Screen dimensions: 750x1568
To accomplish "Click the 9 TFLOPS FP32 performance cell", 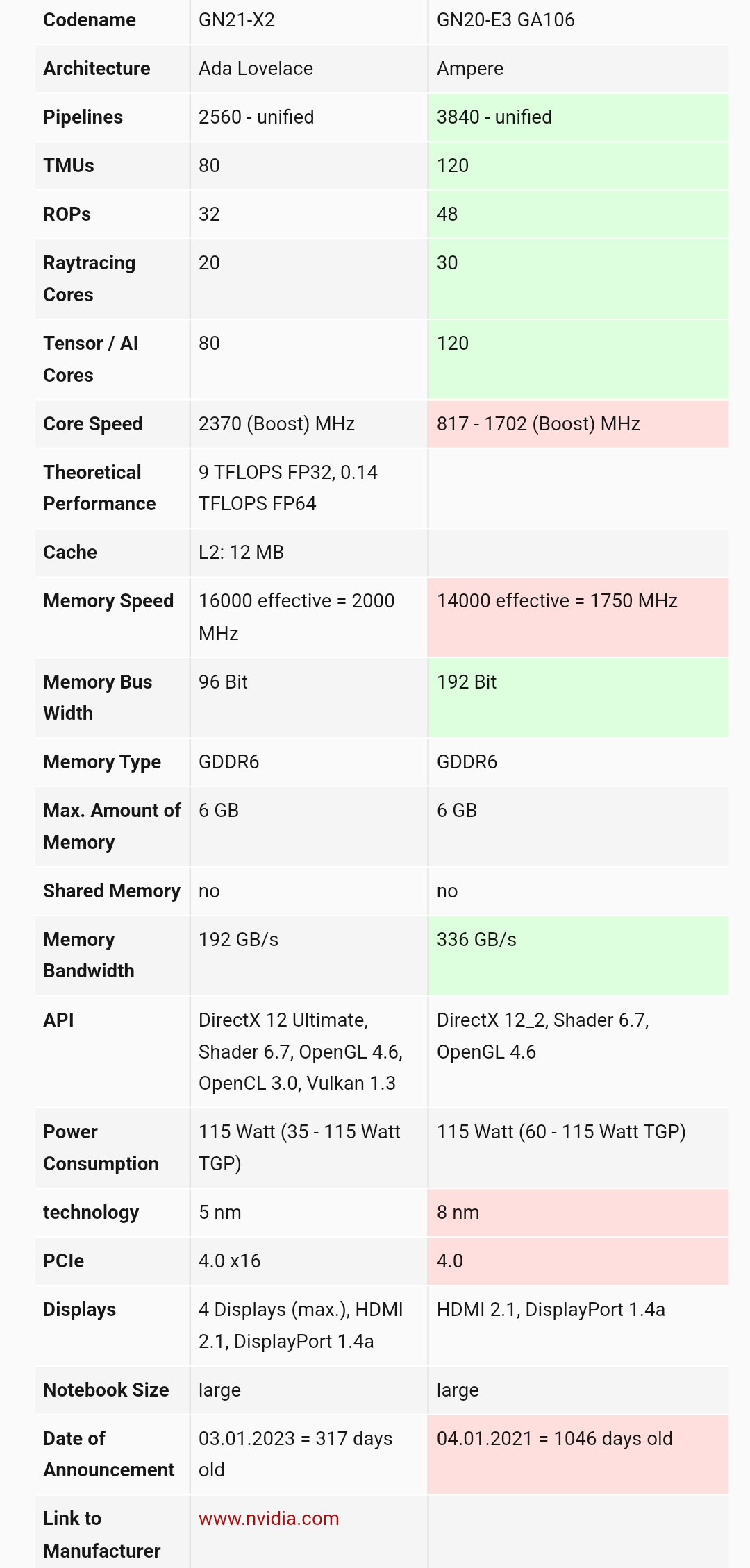I will click(x=287, y=487).
